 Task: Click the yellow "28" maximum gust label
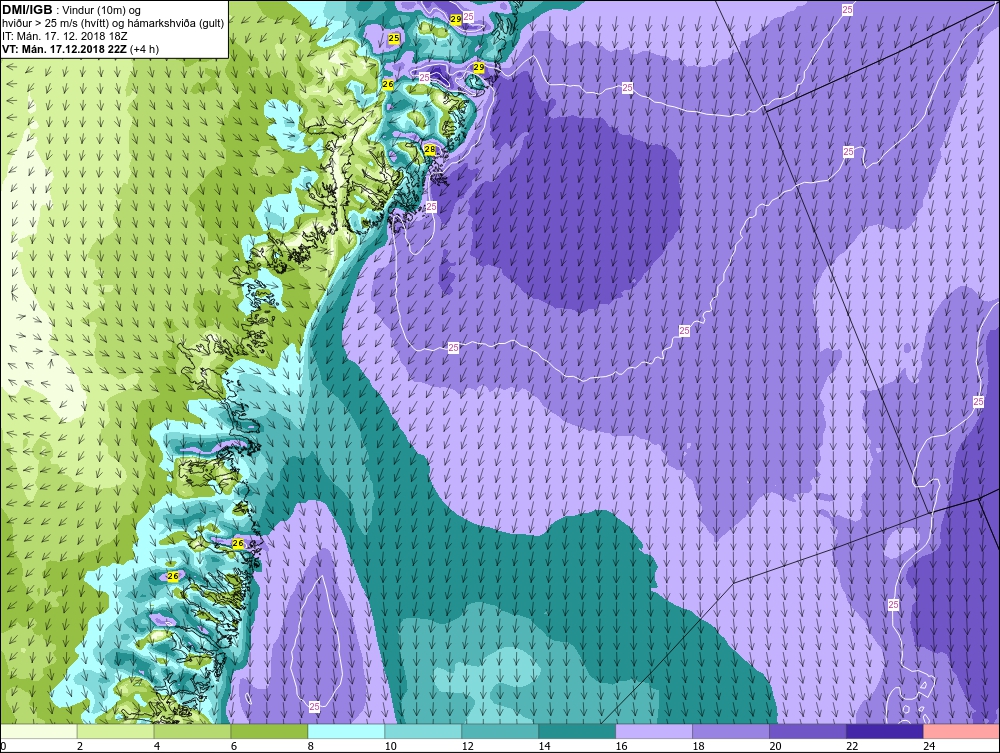(x=430, y=150)
